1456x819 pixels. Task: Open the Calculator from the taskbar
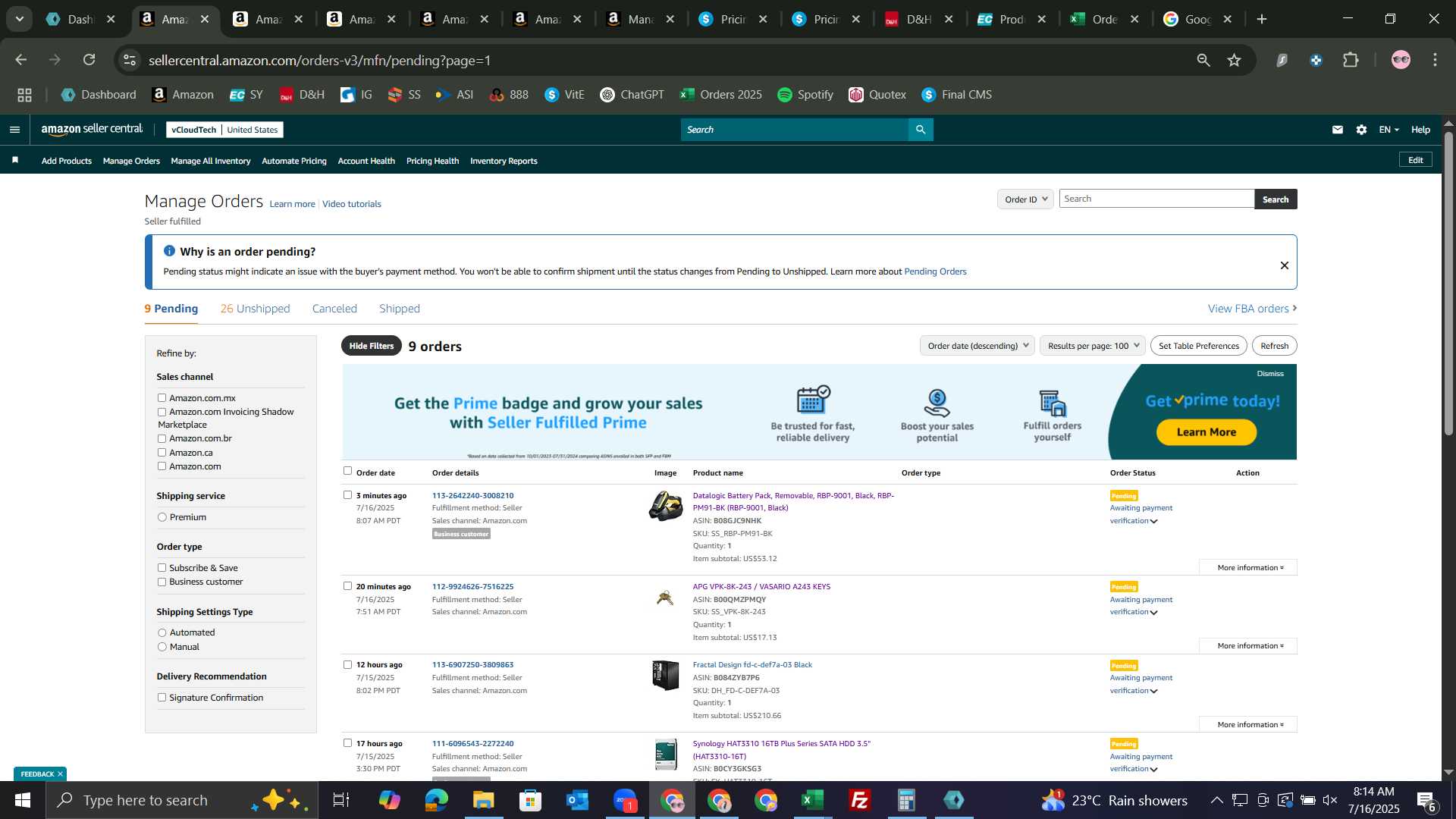906,800
